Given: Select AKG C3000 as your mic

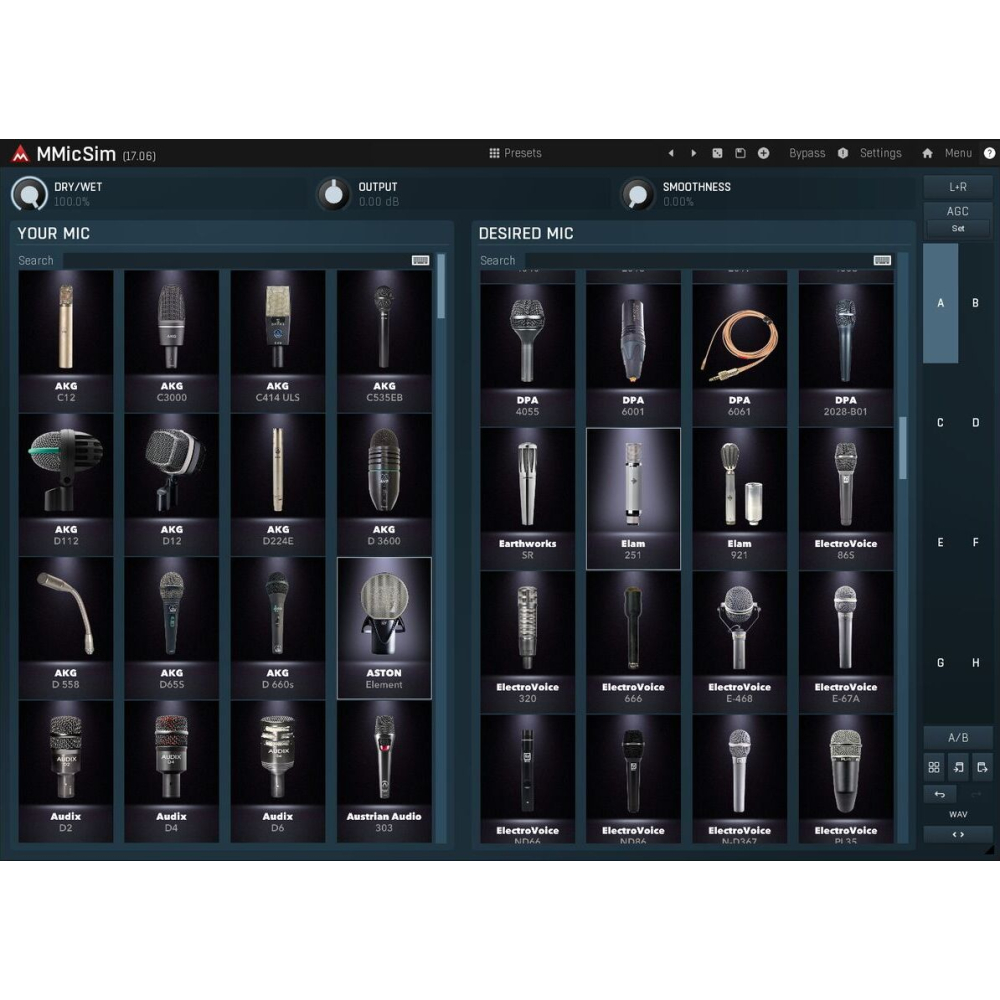Looking at the screenshot, I should point(172,341).
